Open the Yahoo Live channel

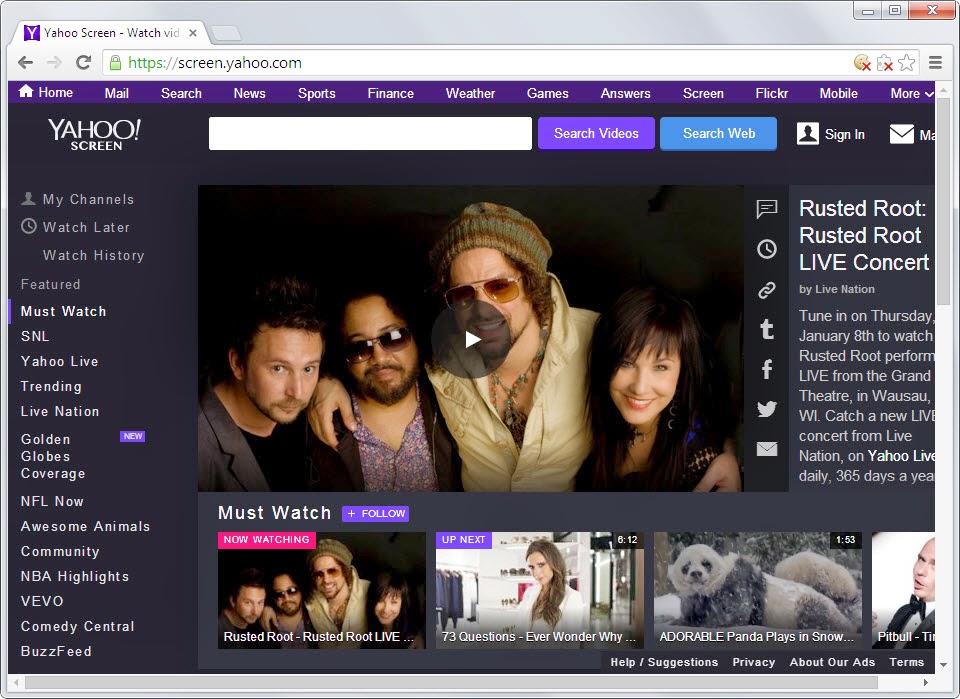coord(59,361)
